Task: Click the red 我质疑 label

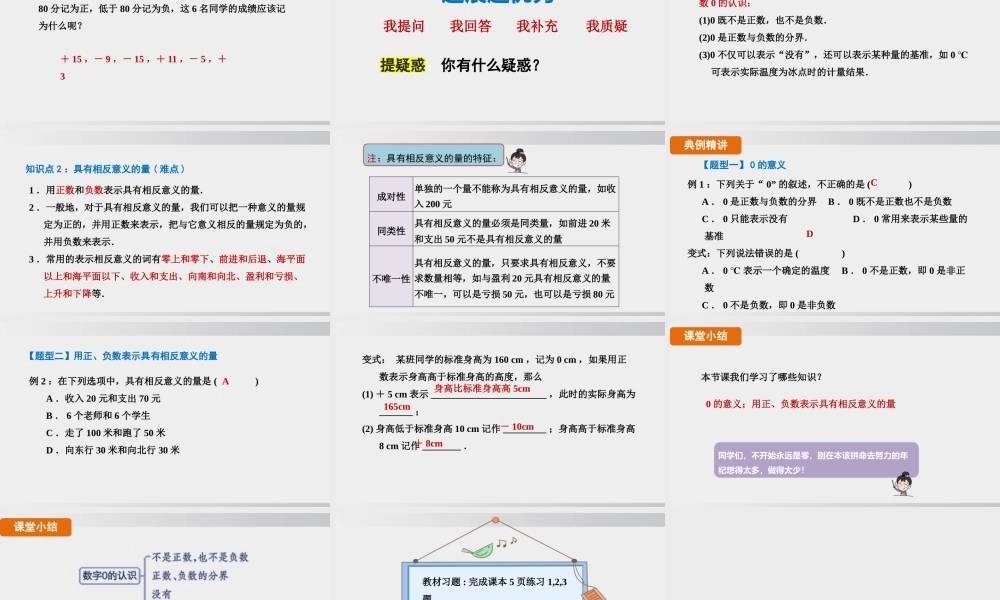Action: 607,26
